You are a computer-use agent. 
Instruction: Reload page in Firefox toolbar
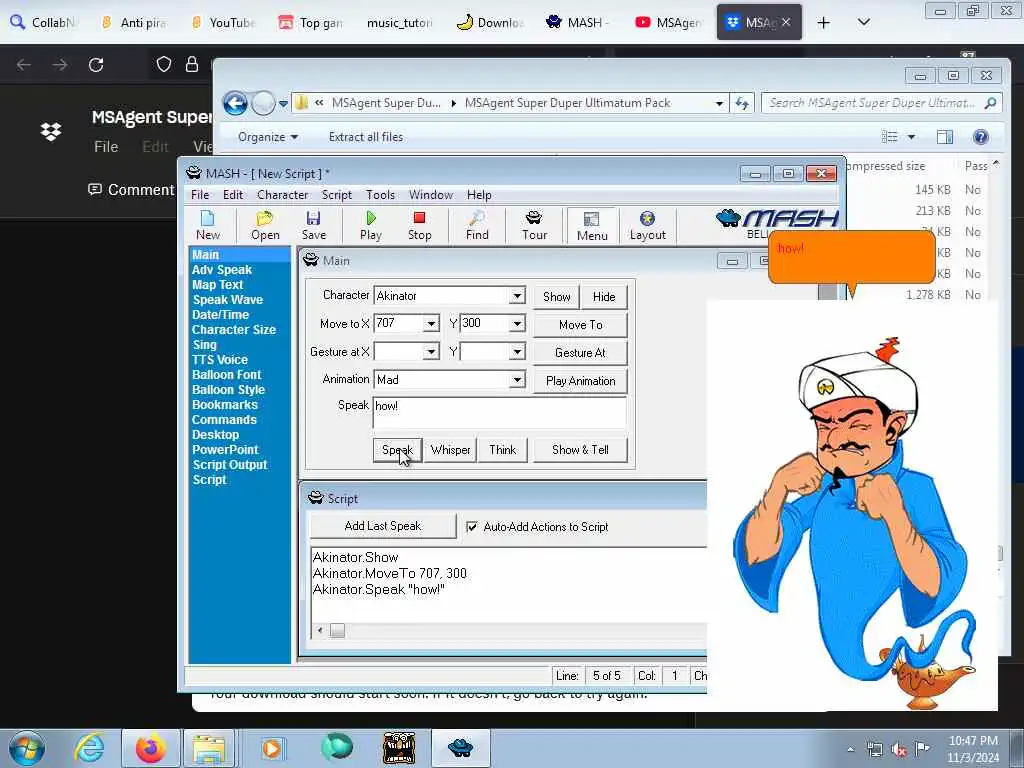pos(96,65)
